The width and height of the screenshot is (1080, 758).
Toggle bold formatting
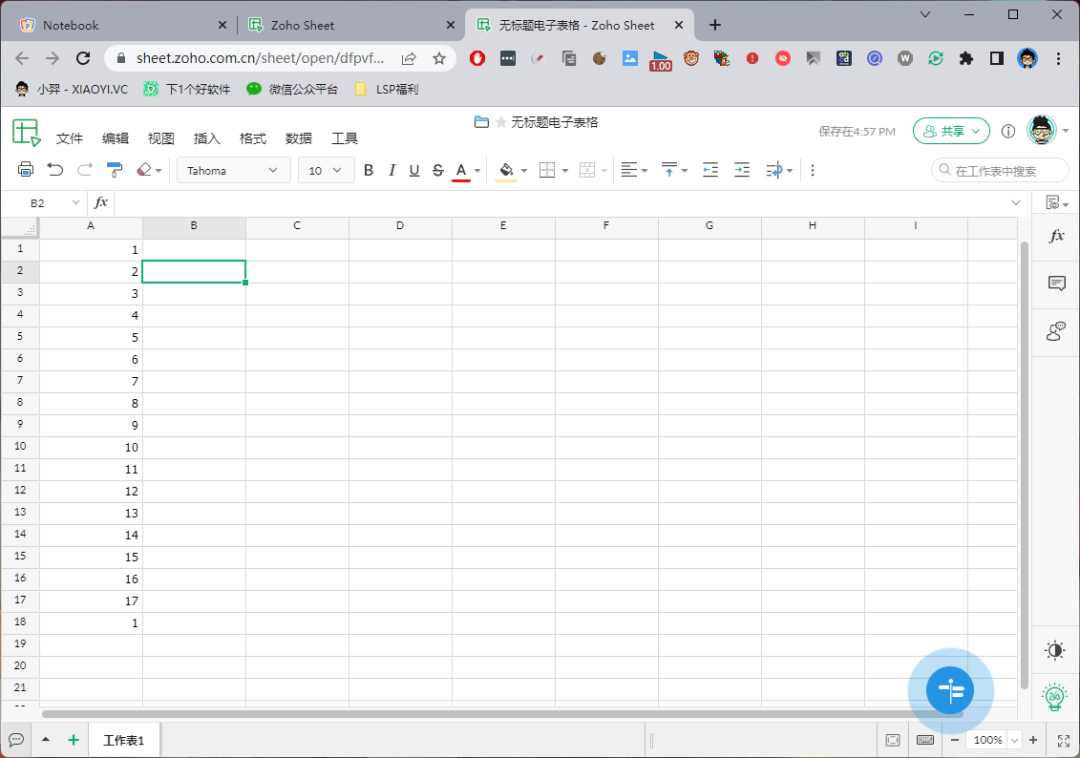coord(368,170)
